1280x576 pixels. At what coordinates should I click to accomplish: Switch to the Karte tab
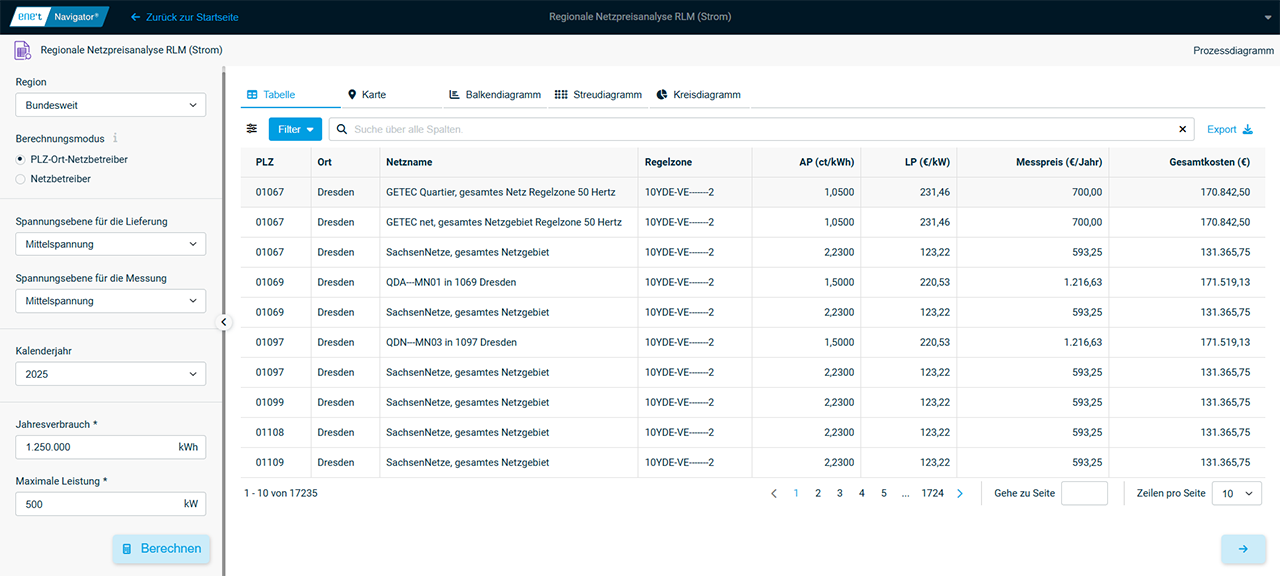click(x=366, y=95)
